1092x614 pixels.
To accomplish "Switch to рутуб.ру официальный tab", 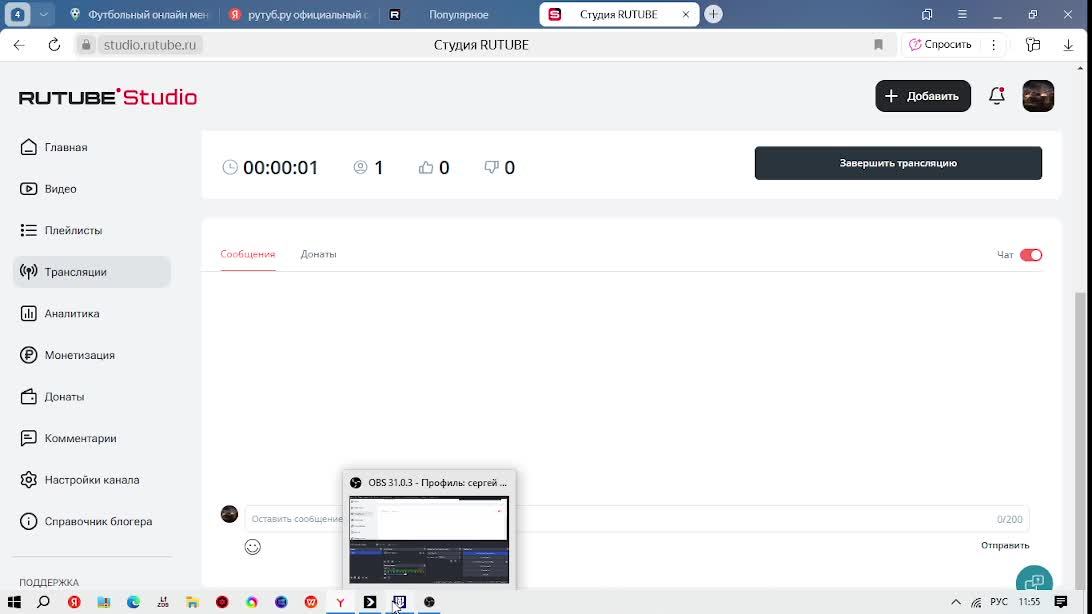I will (299, 15).
